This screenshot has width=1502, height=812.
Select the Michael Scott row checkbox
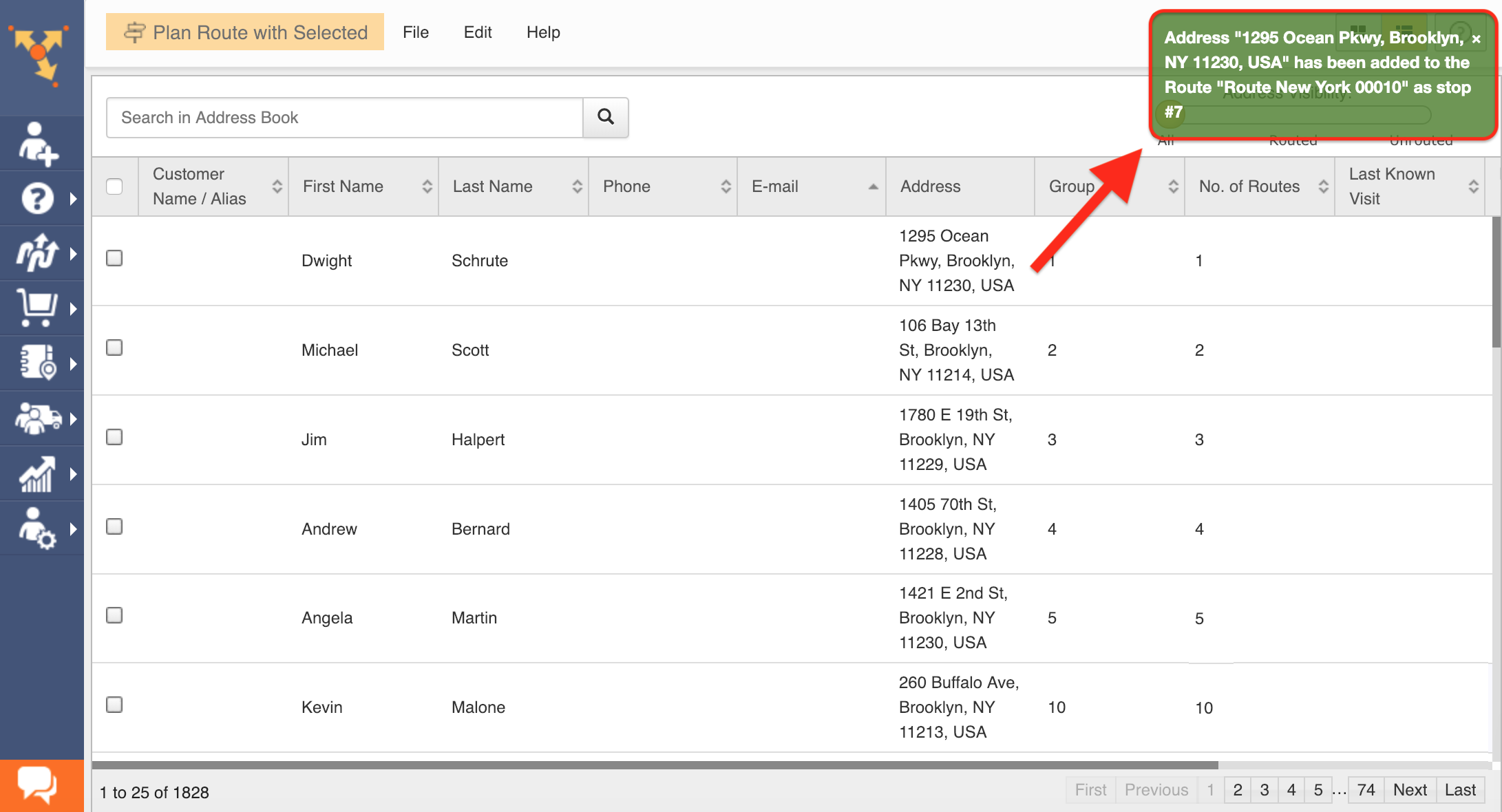click(x=114, y=348)
